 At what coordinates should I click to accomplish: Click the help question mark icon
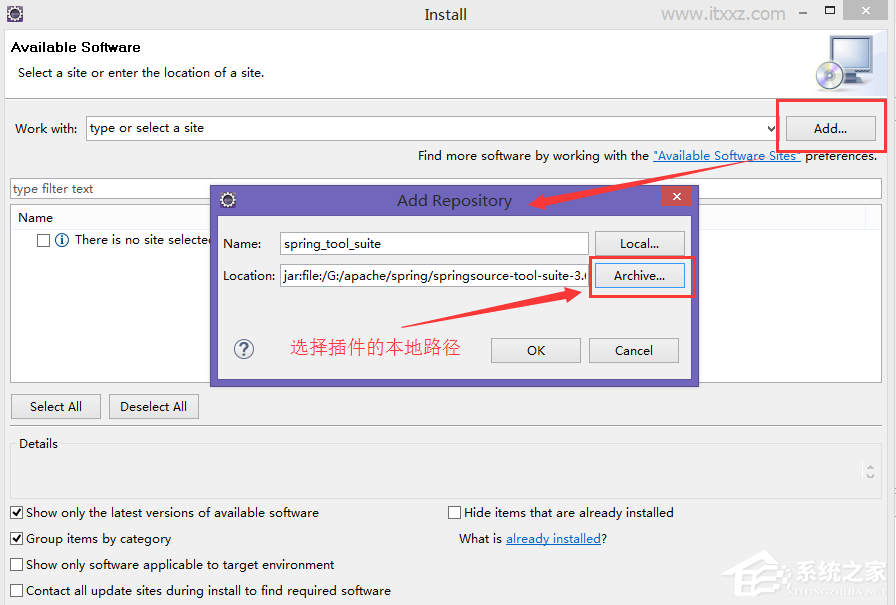[x=244, y=349]
